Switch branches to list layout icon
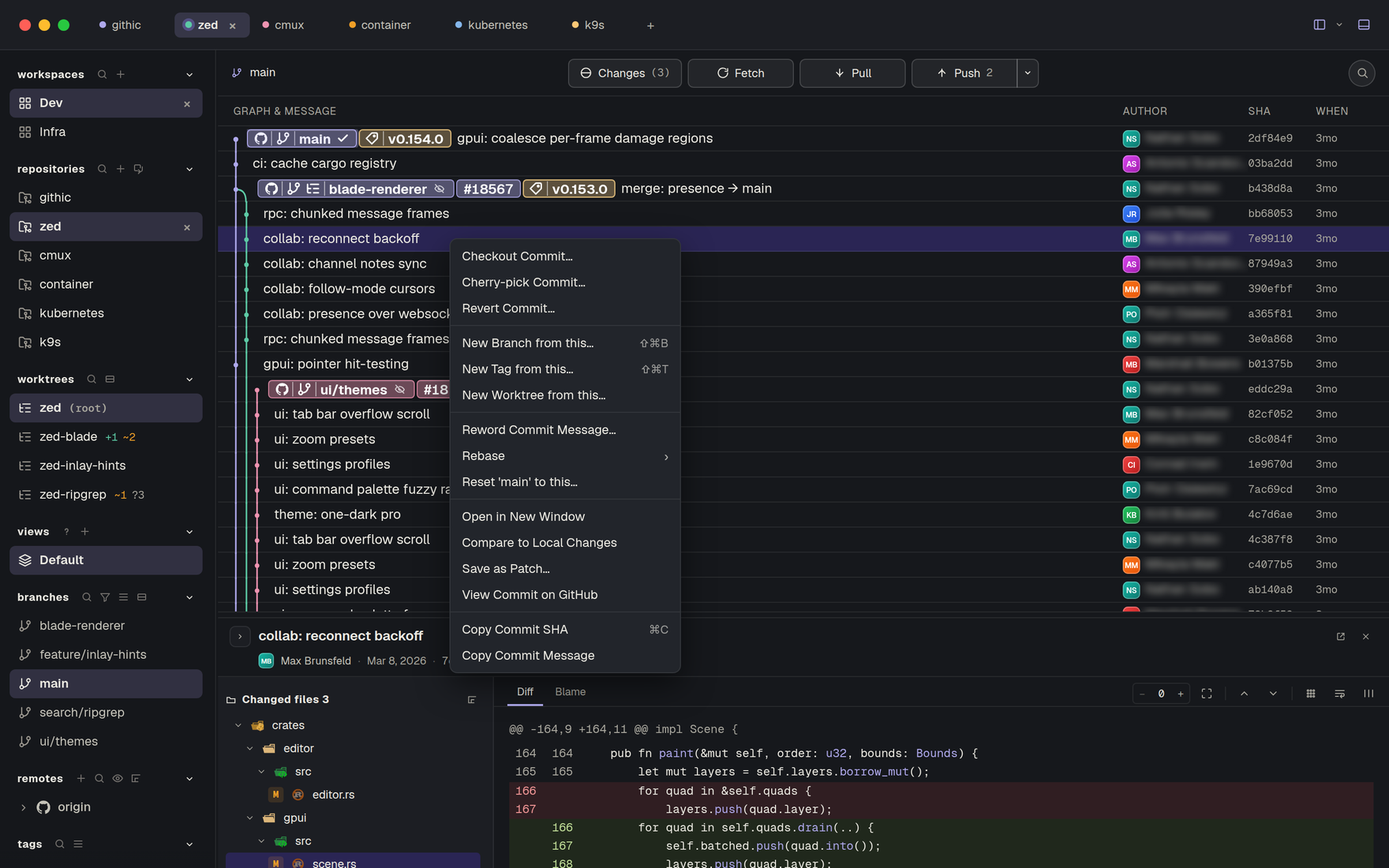 [x=123, y=597]
